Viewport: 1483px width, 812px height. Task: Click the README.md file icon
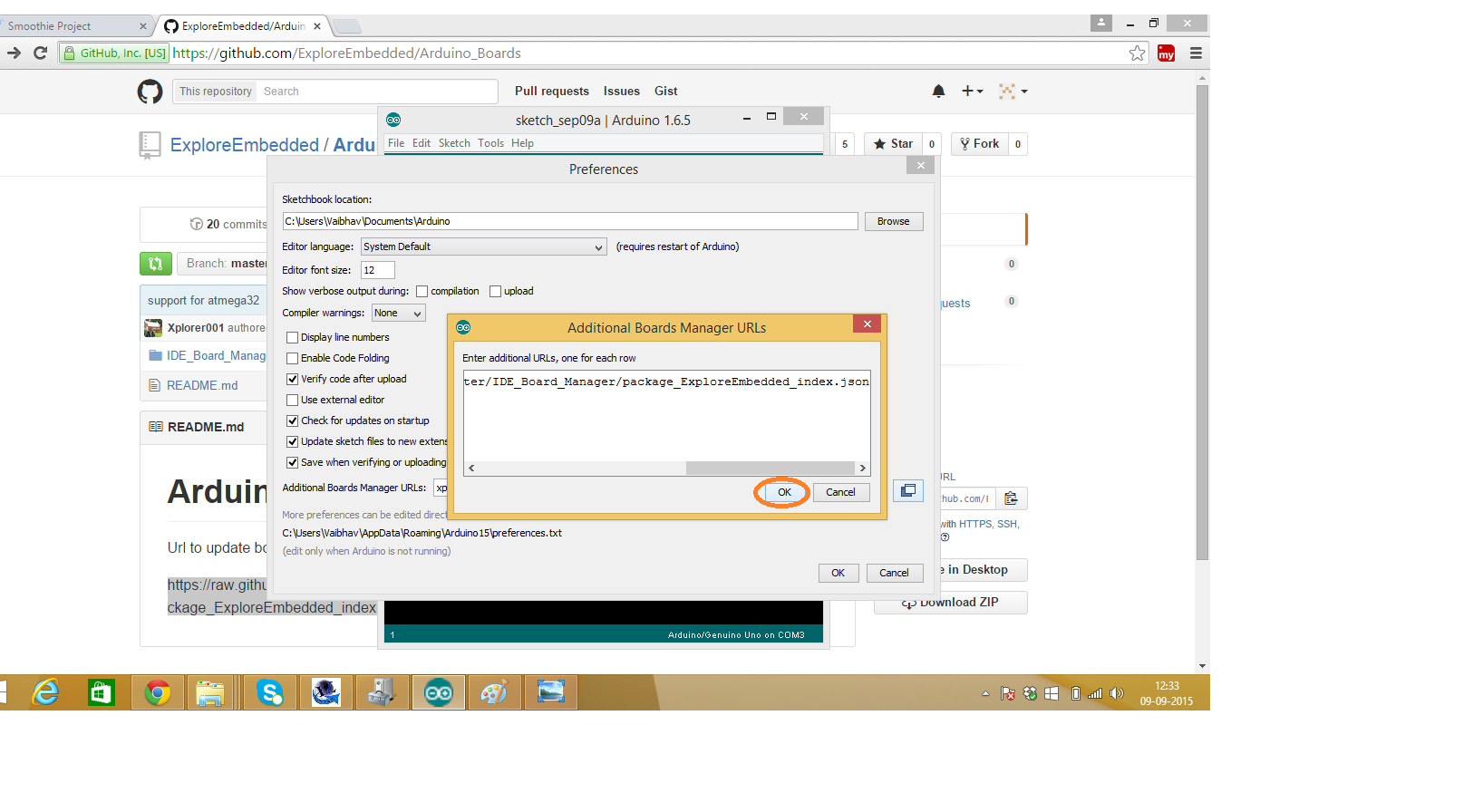(155, 385)
